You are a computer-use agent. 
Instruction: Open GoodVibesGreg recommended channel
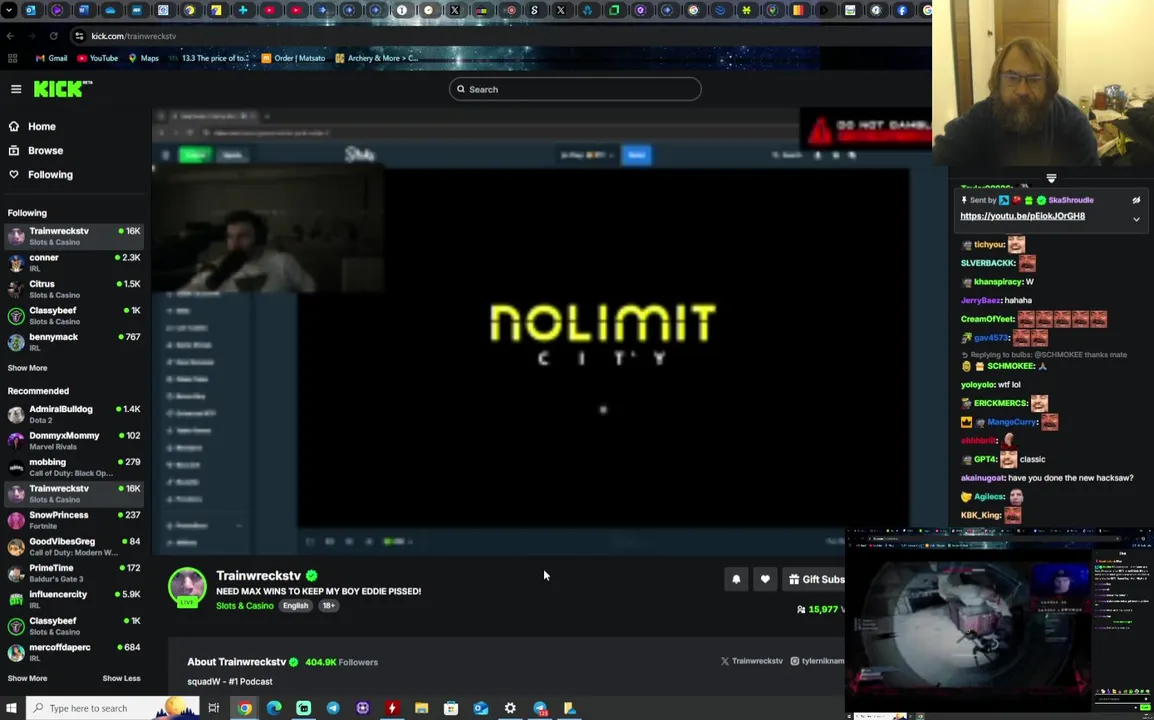point(74,547)
